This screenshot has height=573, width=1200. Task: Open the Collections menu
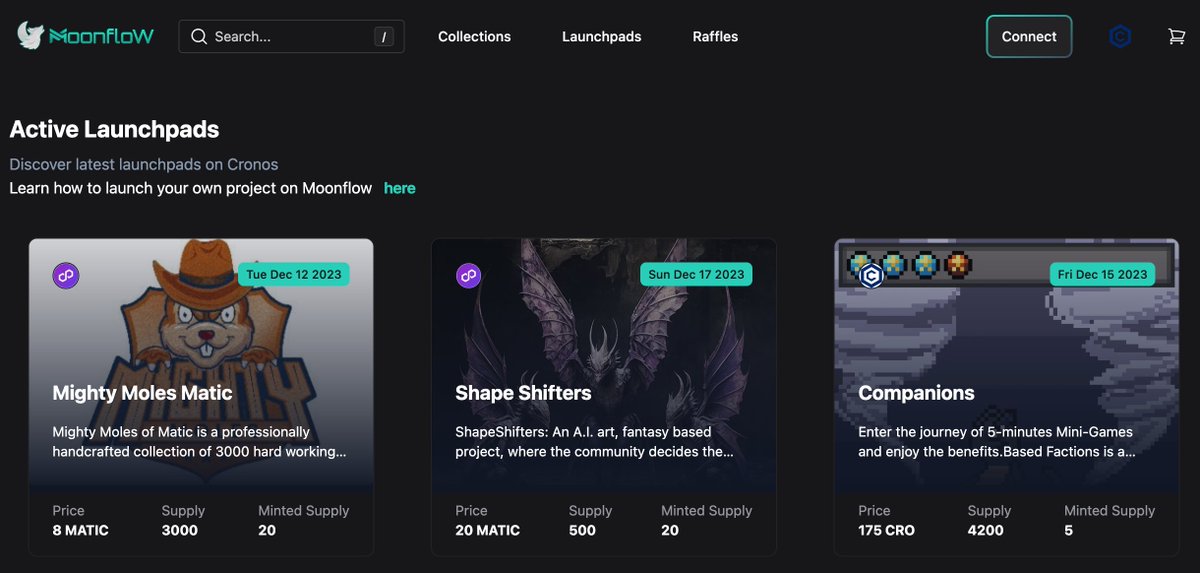474,37
